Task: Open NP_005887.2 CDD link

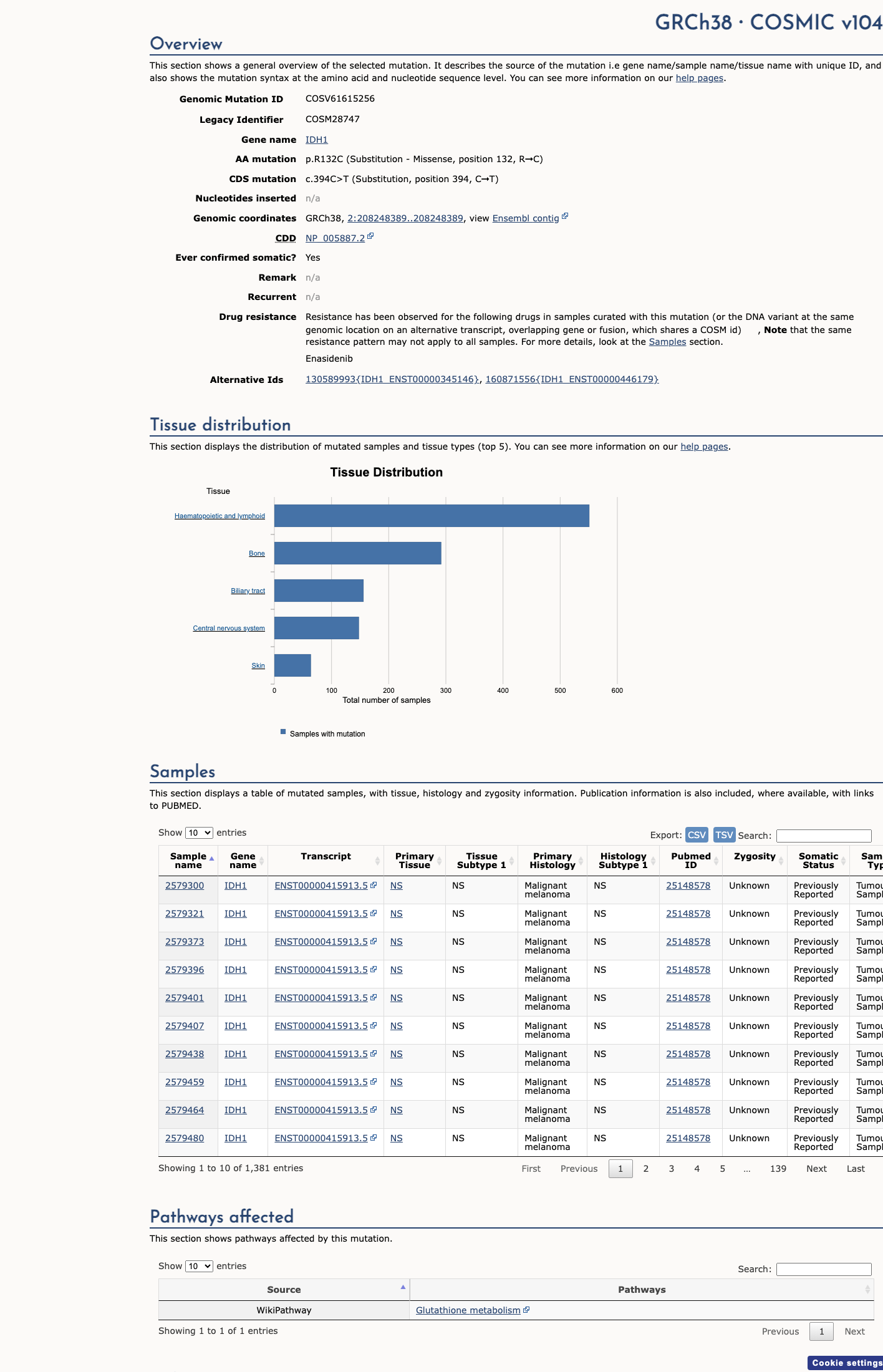Action: (335, 238)
